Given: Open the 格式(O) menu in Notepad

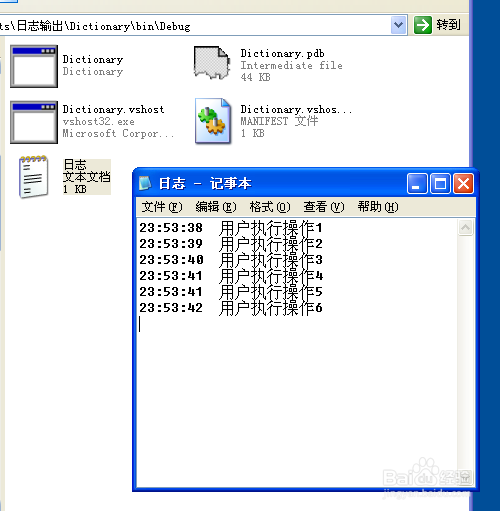Looking at the screenshot, I should (270, 207).
